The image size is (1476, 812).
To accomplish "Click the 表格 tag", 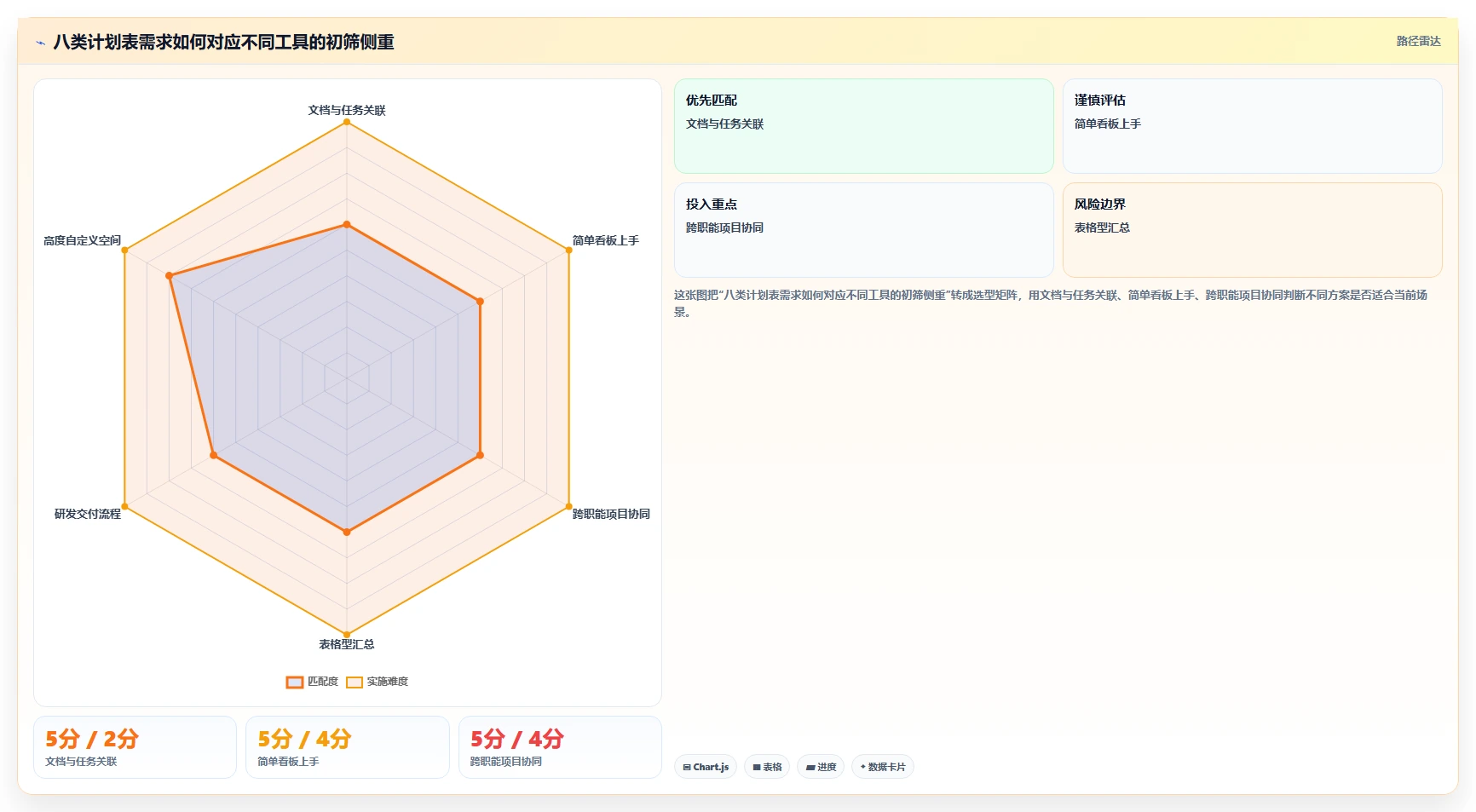I will [x=767, y=767].
